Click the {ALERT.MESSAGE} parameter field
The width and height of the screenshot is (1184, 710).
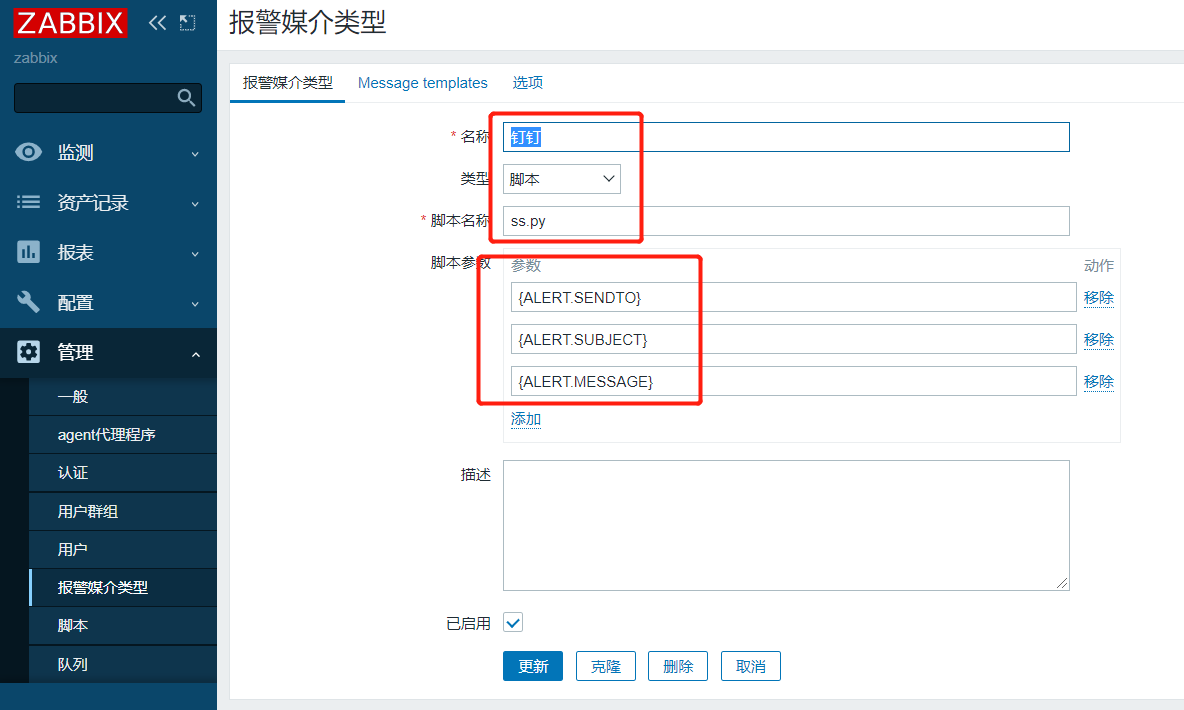(x=793, y=381)
